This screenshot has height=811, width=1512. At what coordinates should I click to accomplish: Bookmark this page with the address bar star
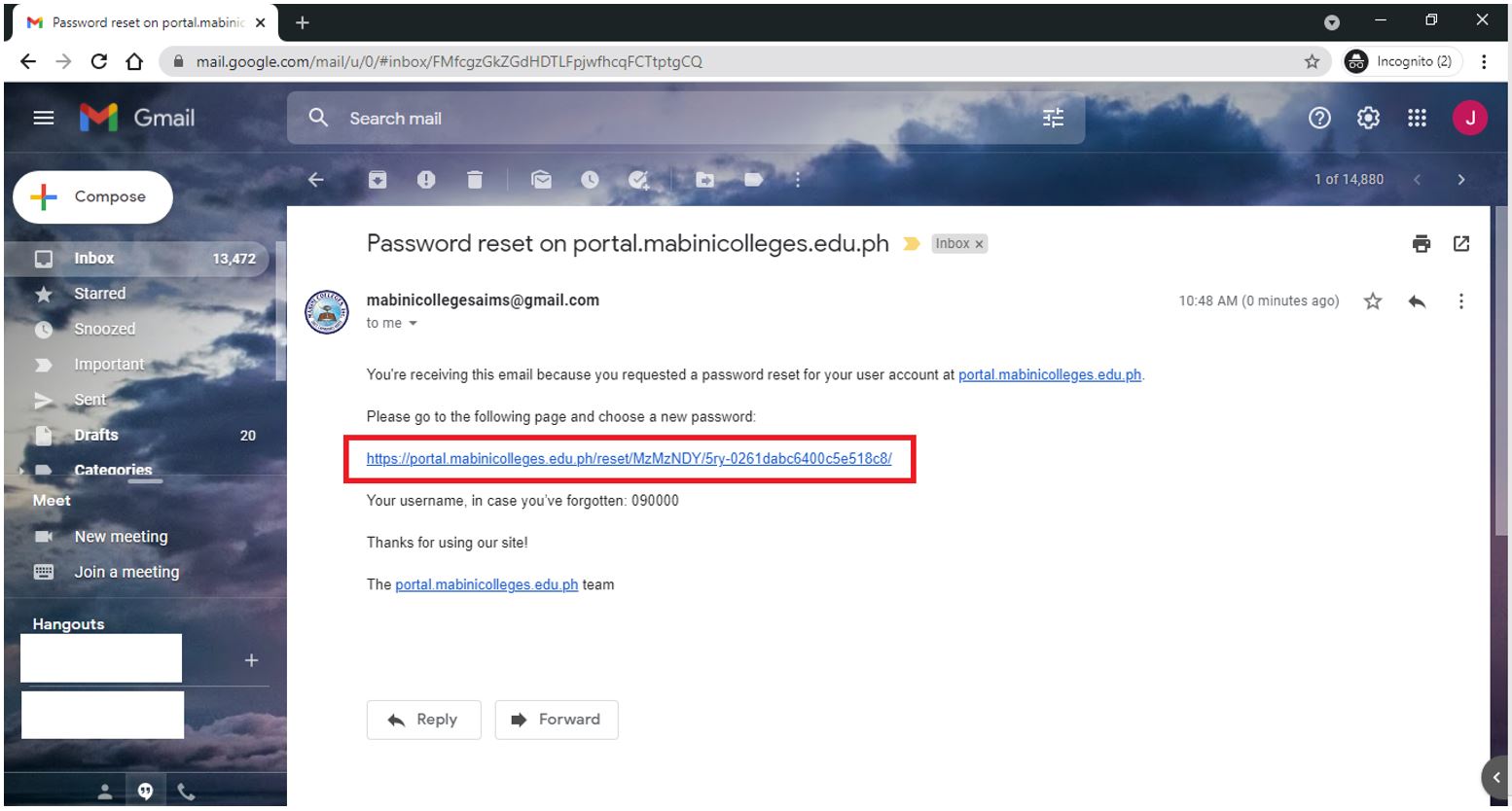point(1312,62)
